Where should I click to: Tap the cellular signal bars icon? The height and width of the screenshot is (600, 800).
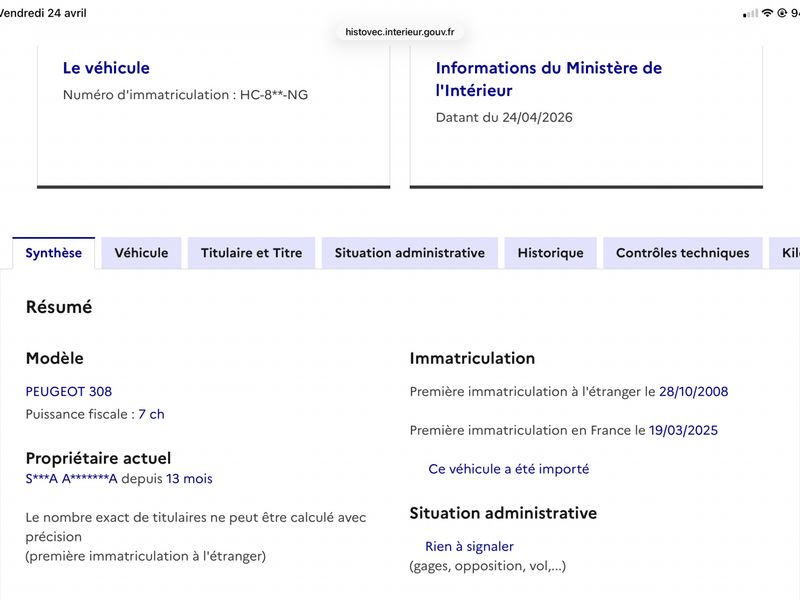[x=750, y=14]
